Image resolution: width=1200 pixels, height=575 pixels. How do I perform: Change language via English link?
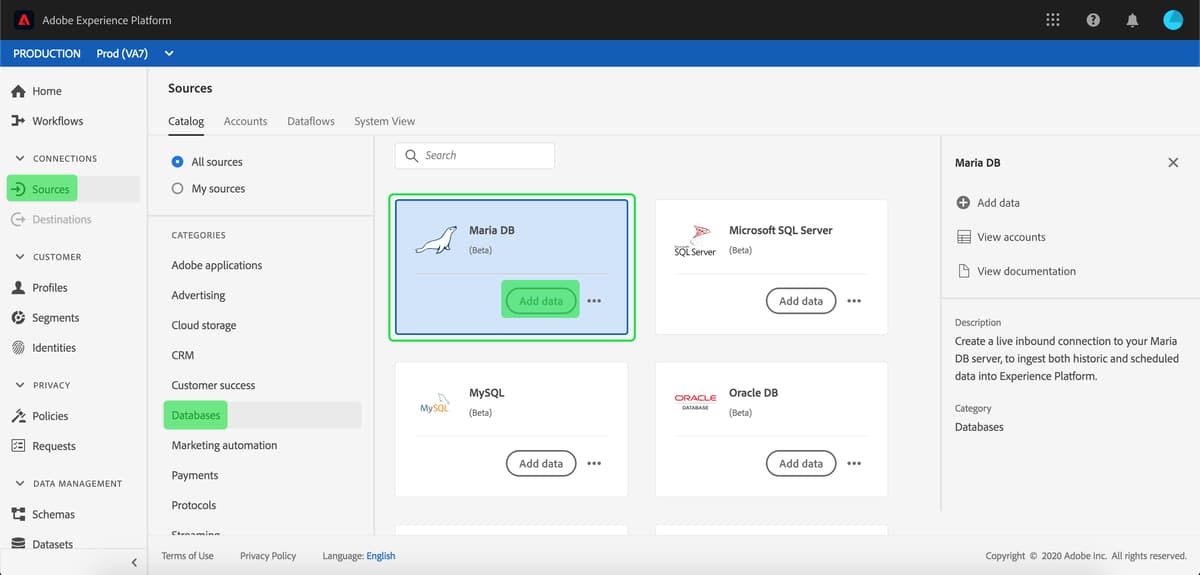click(x=380, y=556)
